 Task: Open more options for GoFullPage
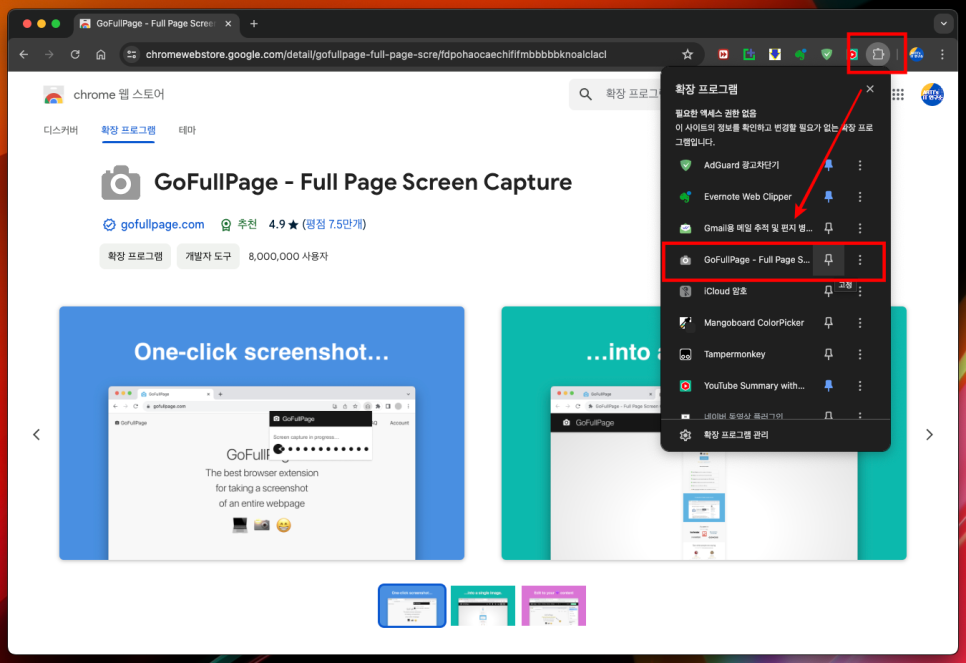coord(859,259)
